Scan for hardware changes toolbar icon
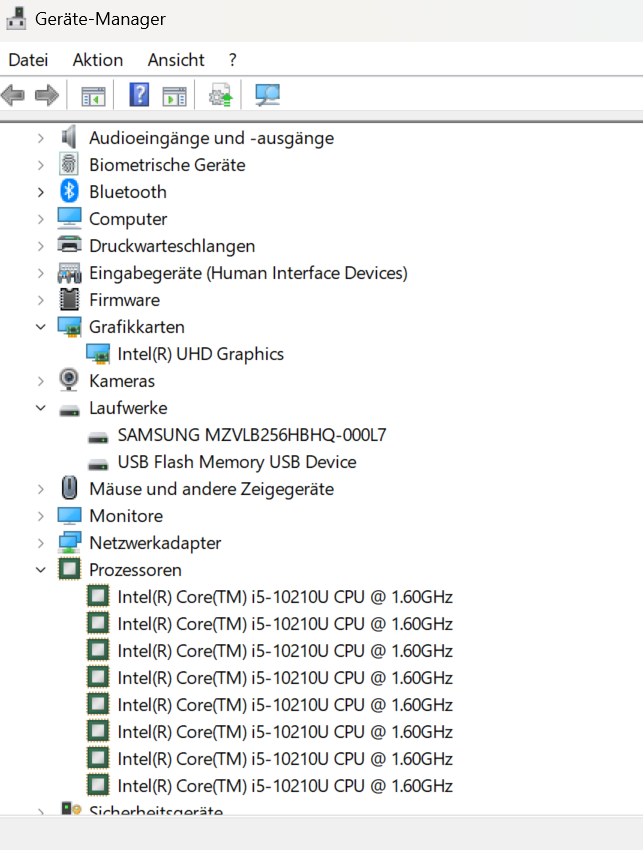 (267, 95)
